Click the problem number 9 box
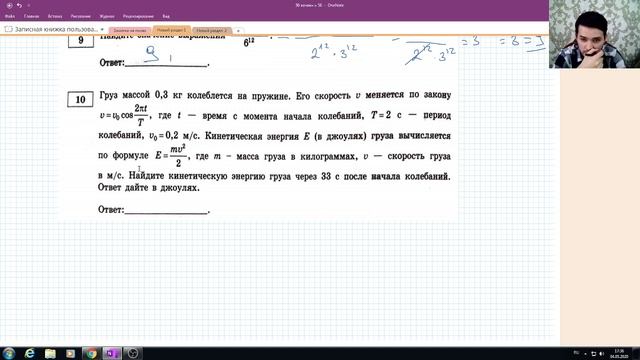Viewport: 640px width, 360px height. [80, 41]
